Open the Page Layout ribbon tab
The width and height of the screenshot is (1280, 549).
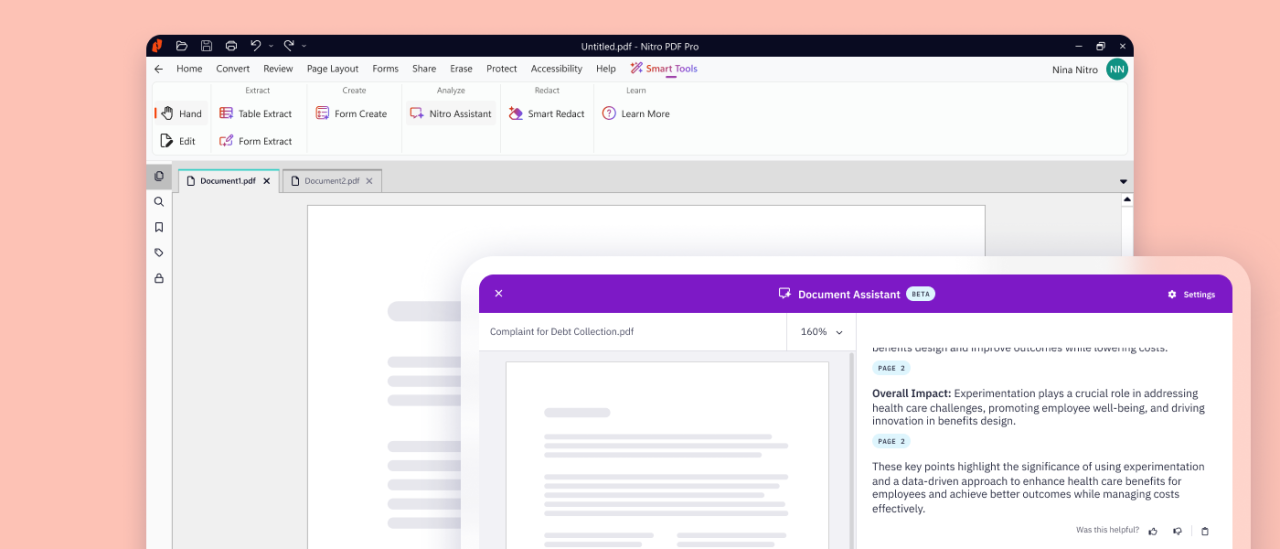333,69
